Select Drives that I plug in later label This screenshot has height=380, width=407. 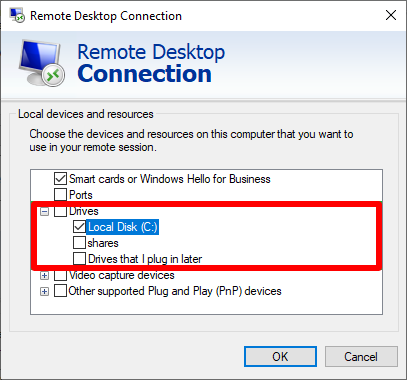(145, 259)
